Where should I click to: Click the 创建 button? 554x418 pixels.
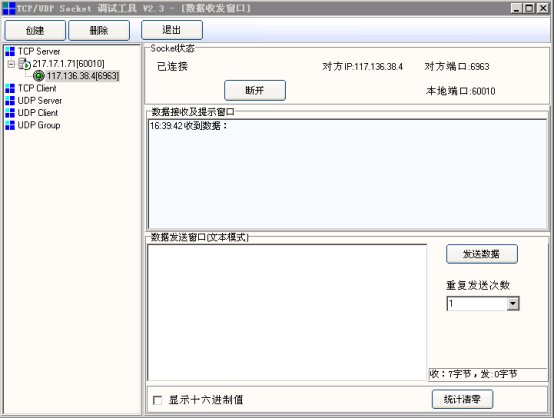pos(35,30)
